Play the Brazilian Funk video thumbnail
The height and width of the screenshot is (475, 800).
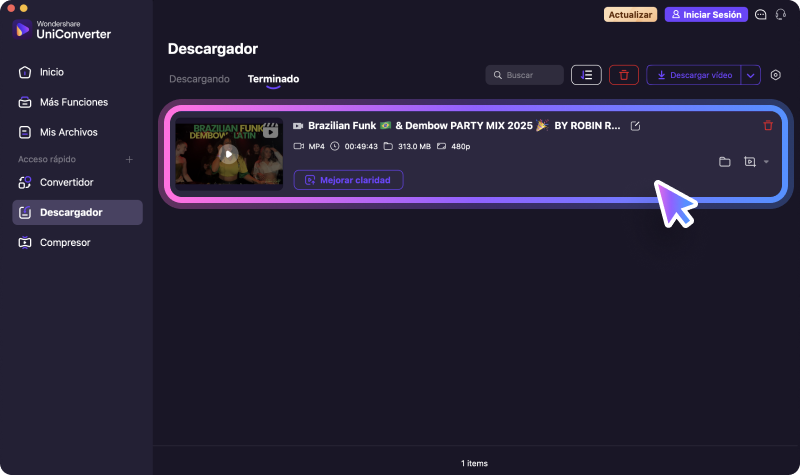click(229, 154)
